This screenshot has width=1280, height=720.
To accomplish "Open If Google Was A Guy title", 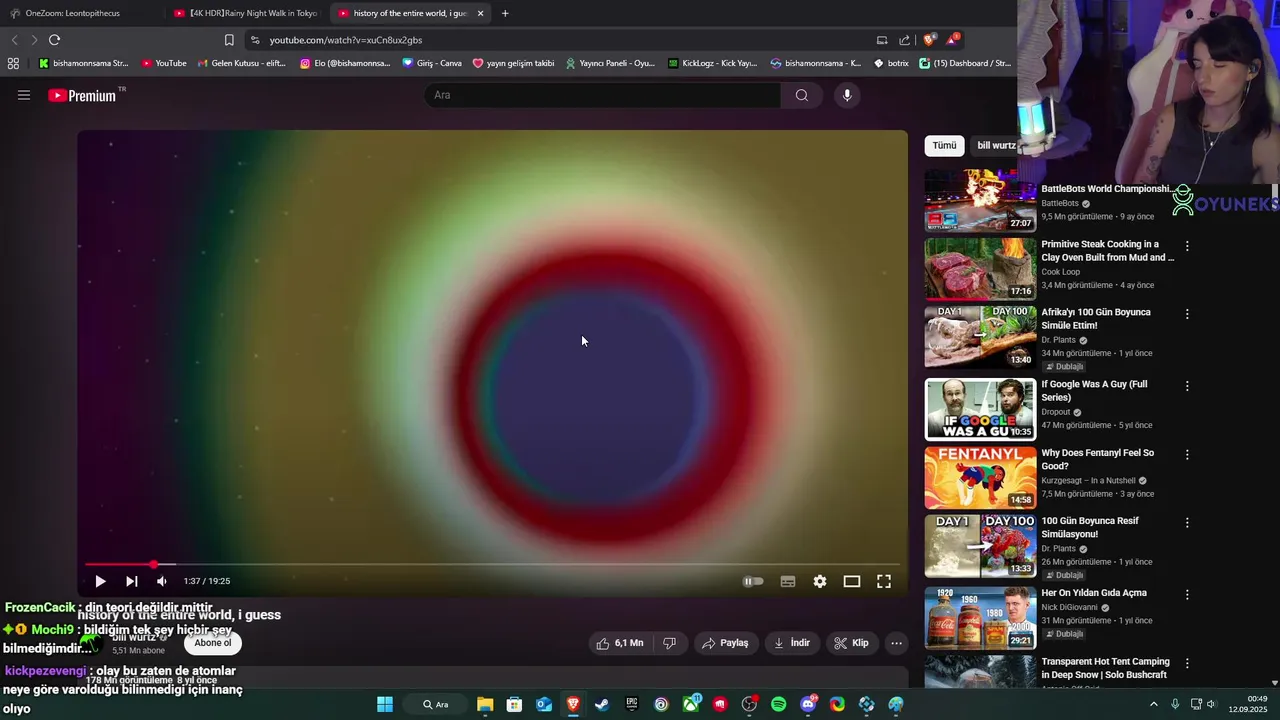I will point(1094,390).
